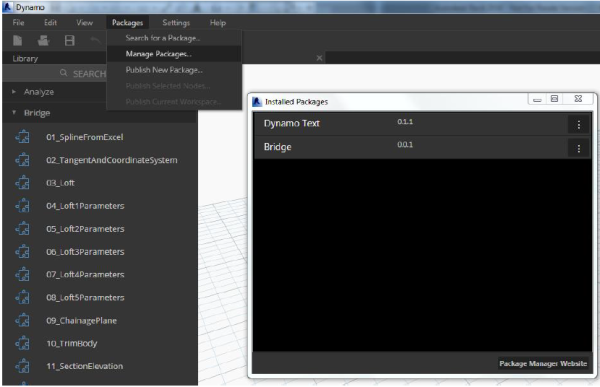Click the puzzle icon beside 07_Loft4Parameters
This screenshot has height=387, width=600.
(x=23, y=274)
